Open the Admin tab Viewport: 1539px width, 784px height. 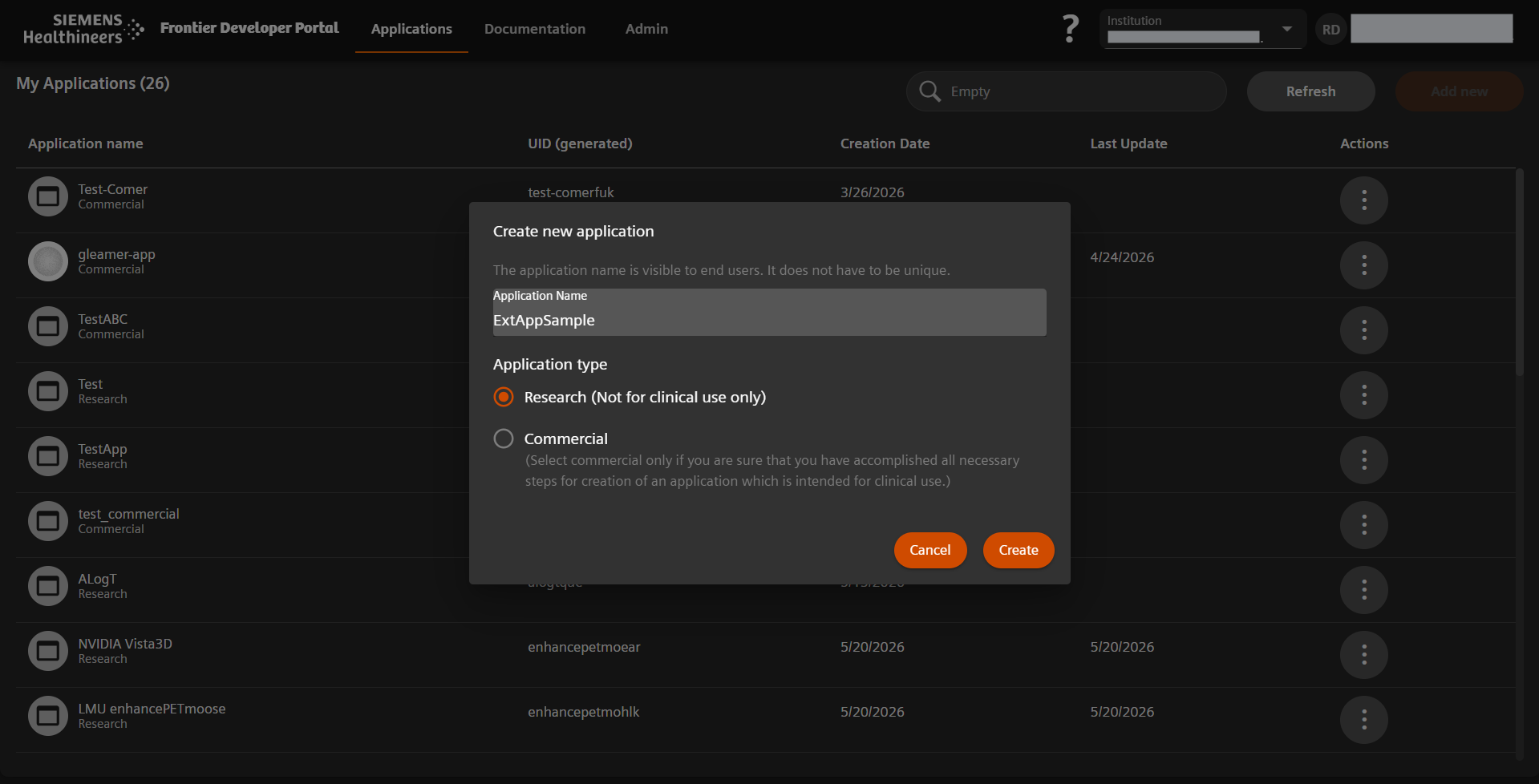646,29
